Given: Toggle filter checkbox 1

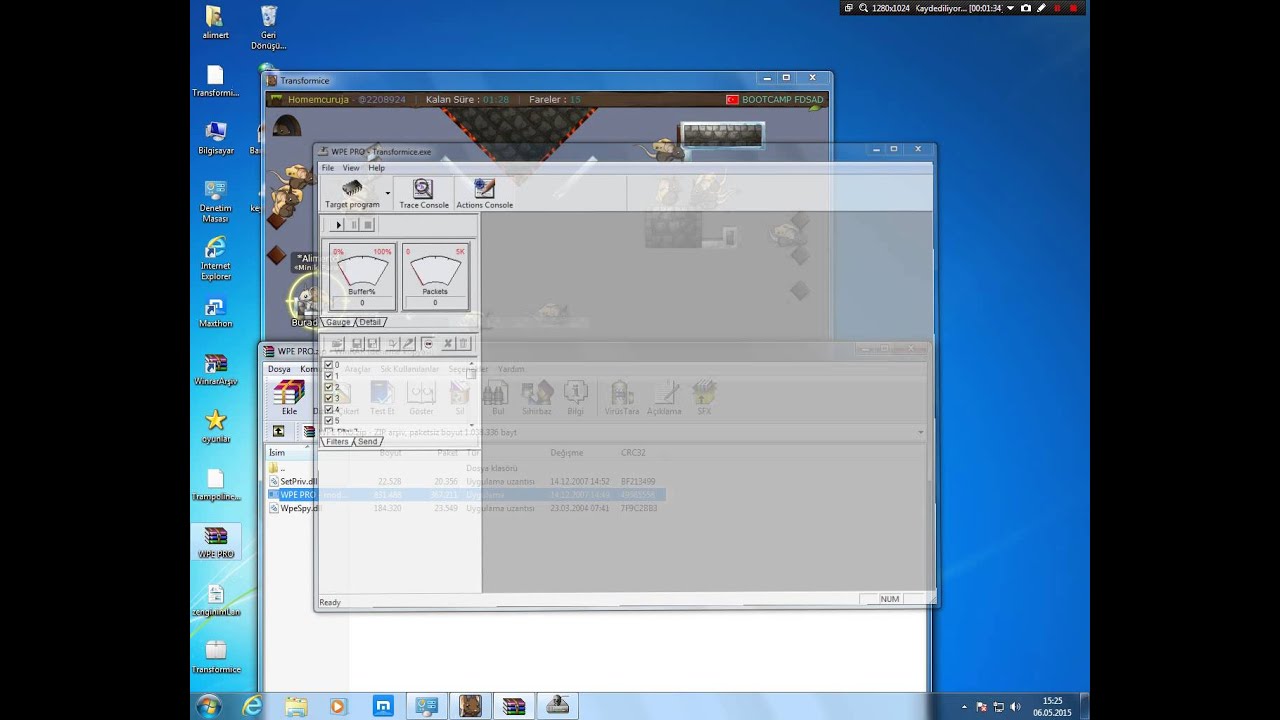Looking at the screenshot, I should (x=328, y=376).
